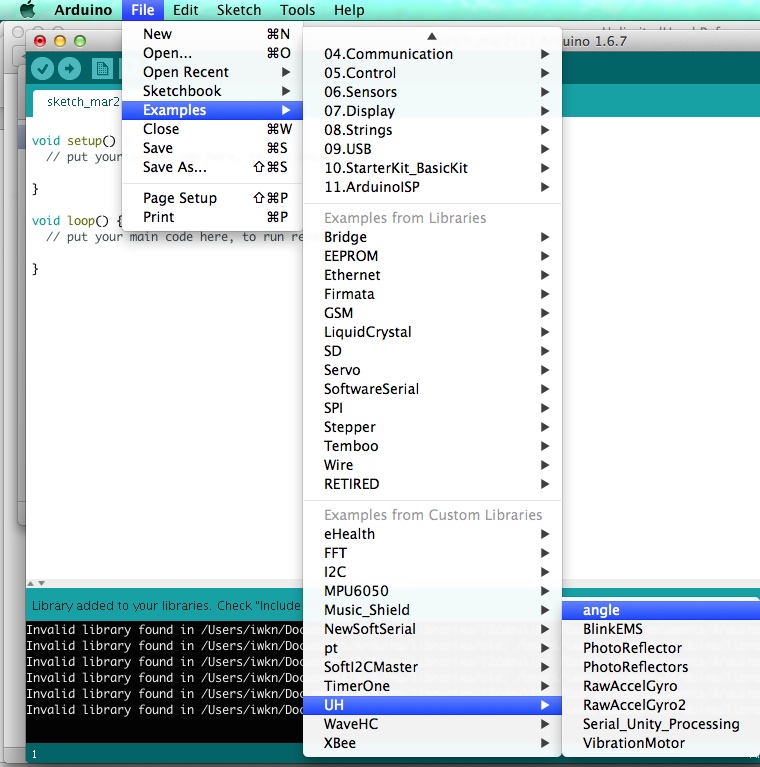Select the VibrationMotor example sketch
Image resolution: width=760 pixels, height=767 pixels.
pos(661,744)
